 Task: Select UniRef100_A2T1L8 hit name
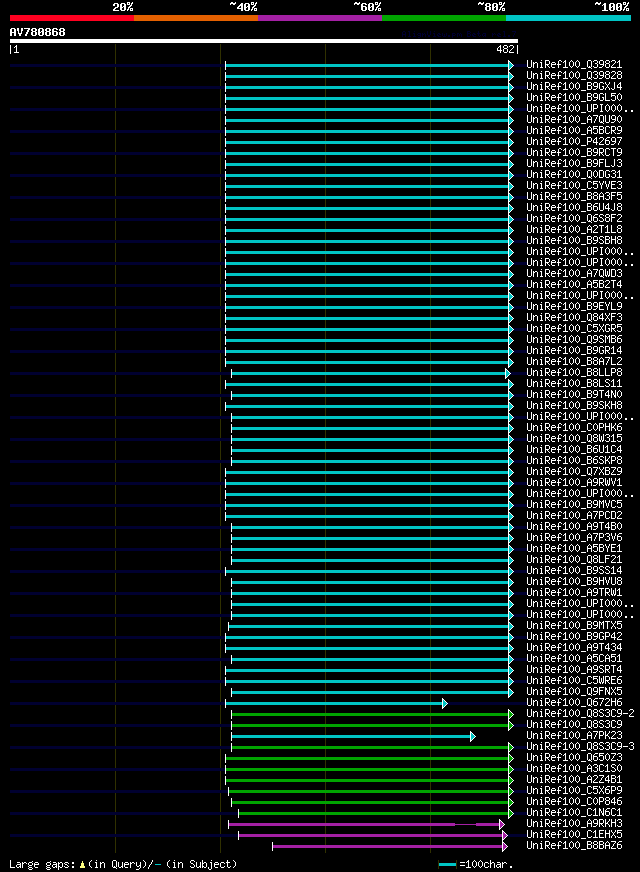[574, 229]
